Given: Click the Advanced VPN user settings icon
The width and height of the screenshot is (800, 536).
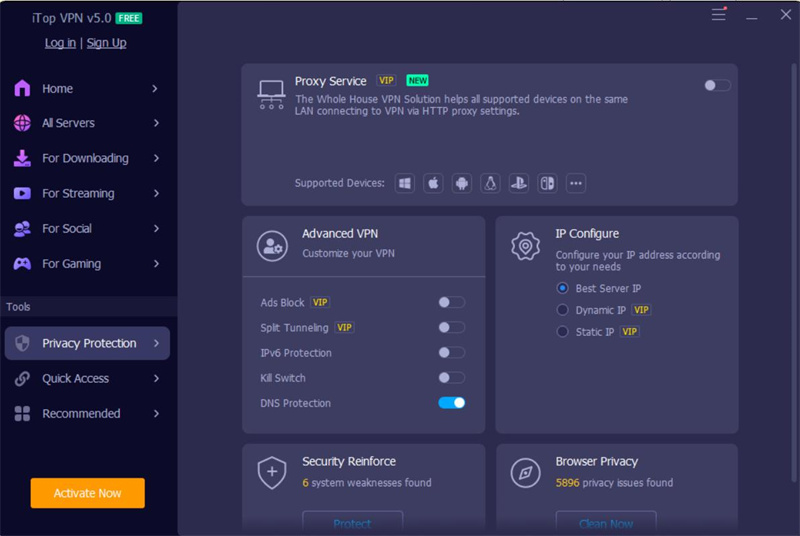Looking at the screenshot, I should pyautogui.click(x=272, y=246).
